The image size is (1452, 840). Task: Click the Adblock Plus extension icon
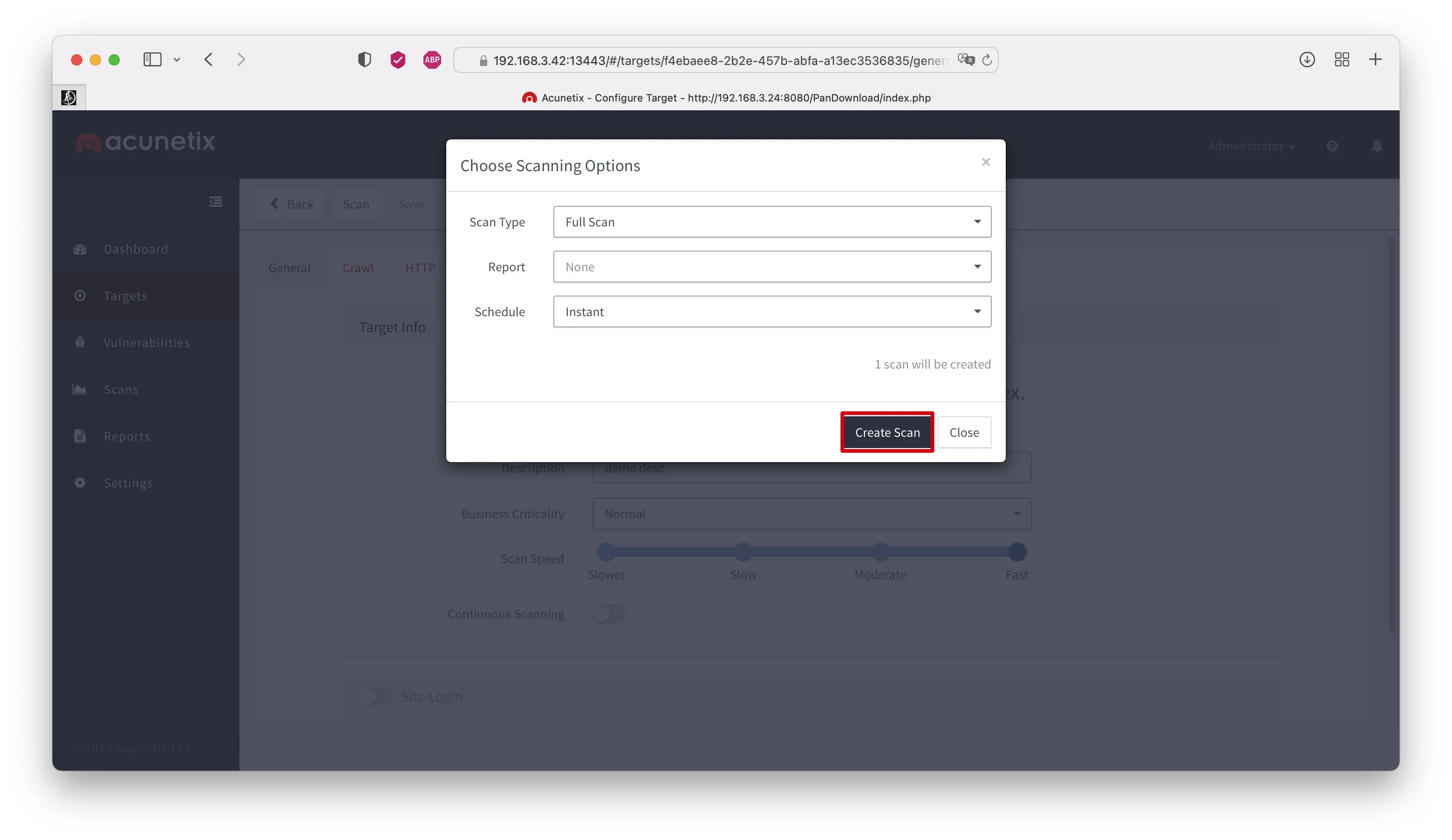(432, 59)
